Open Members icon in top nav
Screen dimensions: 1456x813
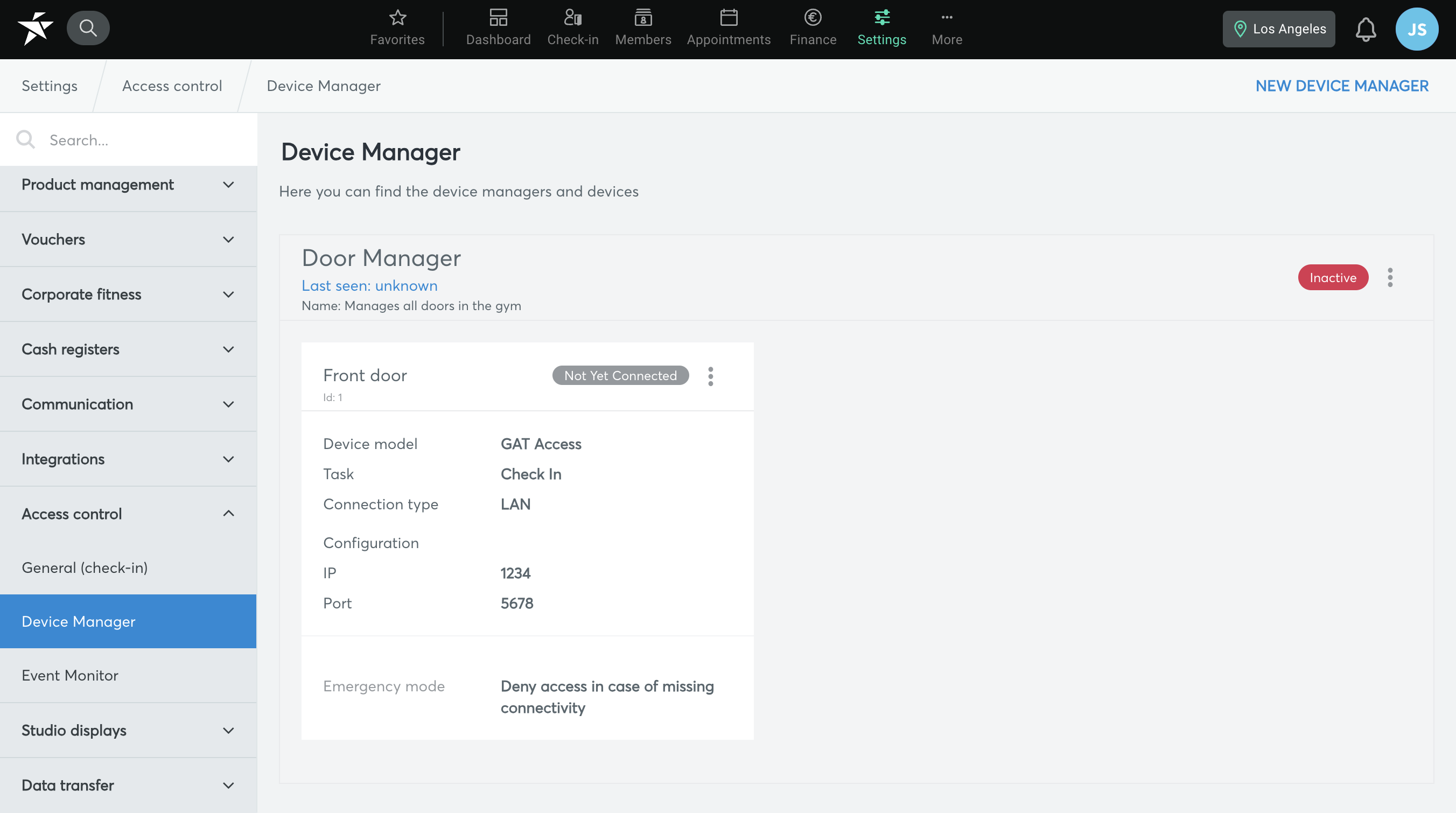click(x=643, y=18)
